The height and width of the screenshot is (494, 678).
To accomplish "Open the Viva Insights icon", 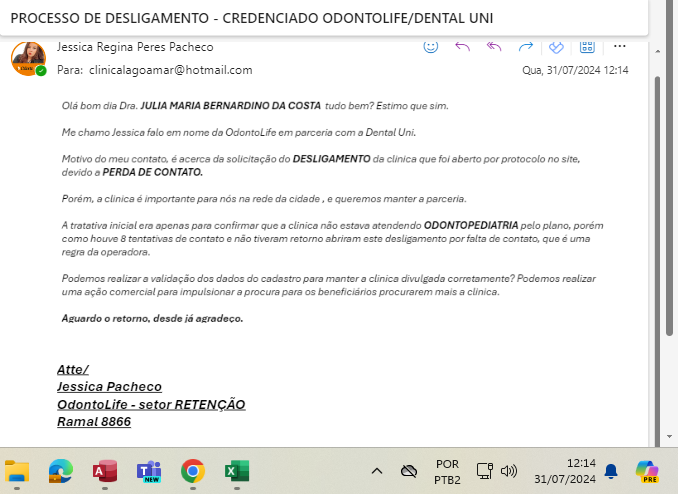I will [x=556, y=47].
